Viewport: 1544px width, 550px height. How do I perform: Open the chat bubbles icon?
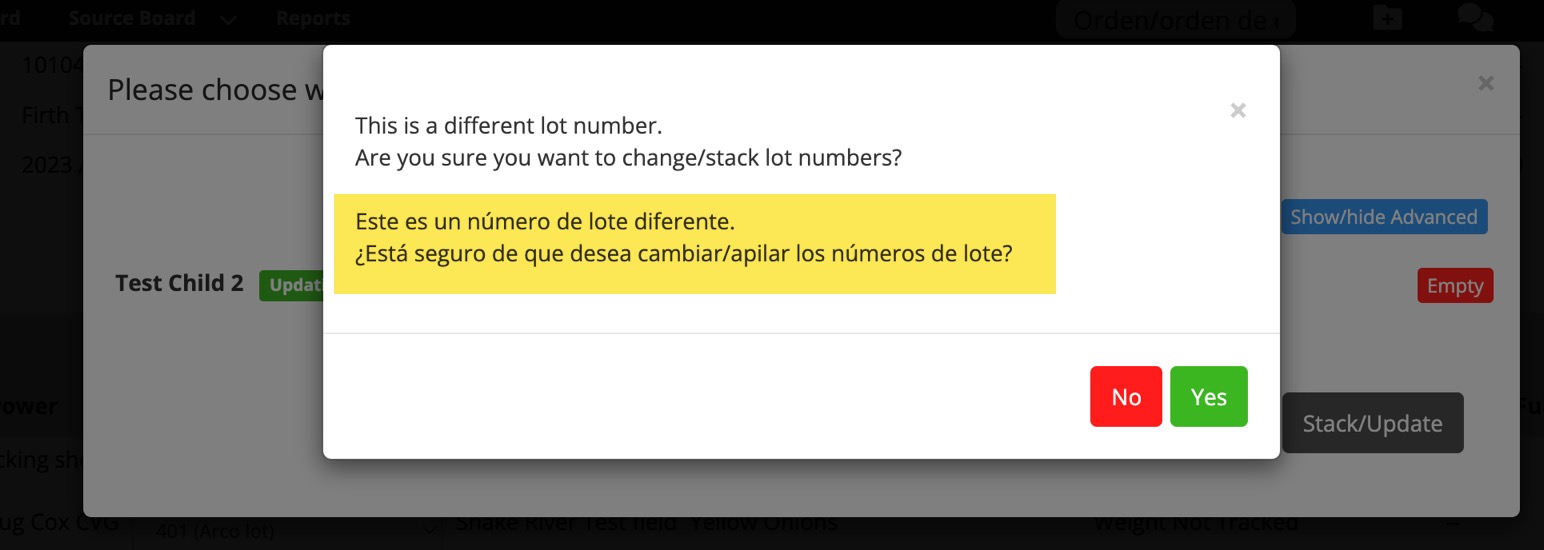click(x=1475, y=18)
